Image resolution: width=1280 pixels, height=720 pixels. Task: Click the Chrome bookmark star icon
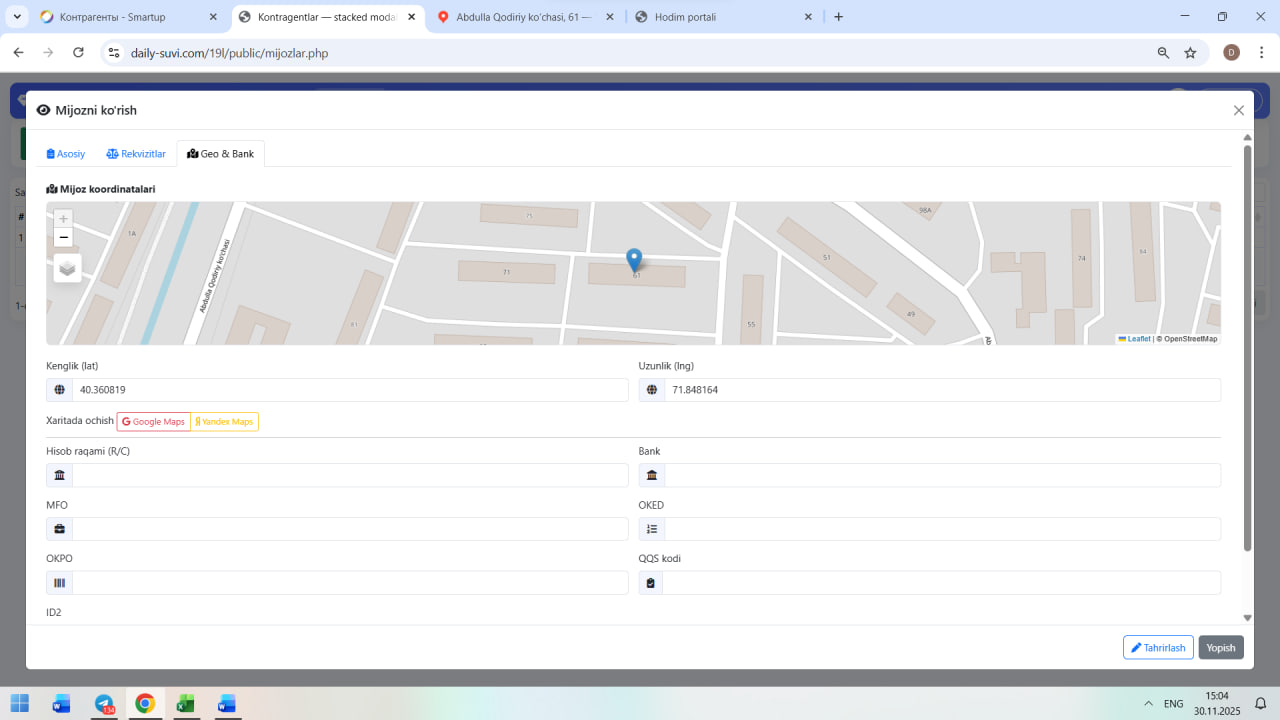[1190, 53]
